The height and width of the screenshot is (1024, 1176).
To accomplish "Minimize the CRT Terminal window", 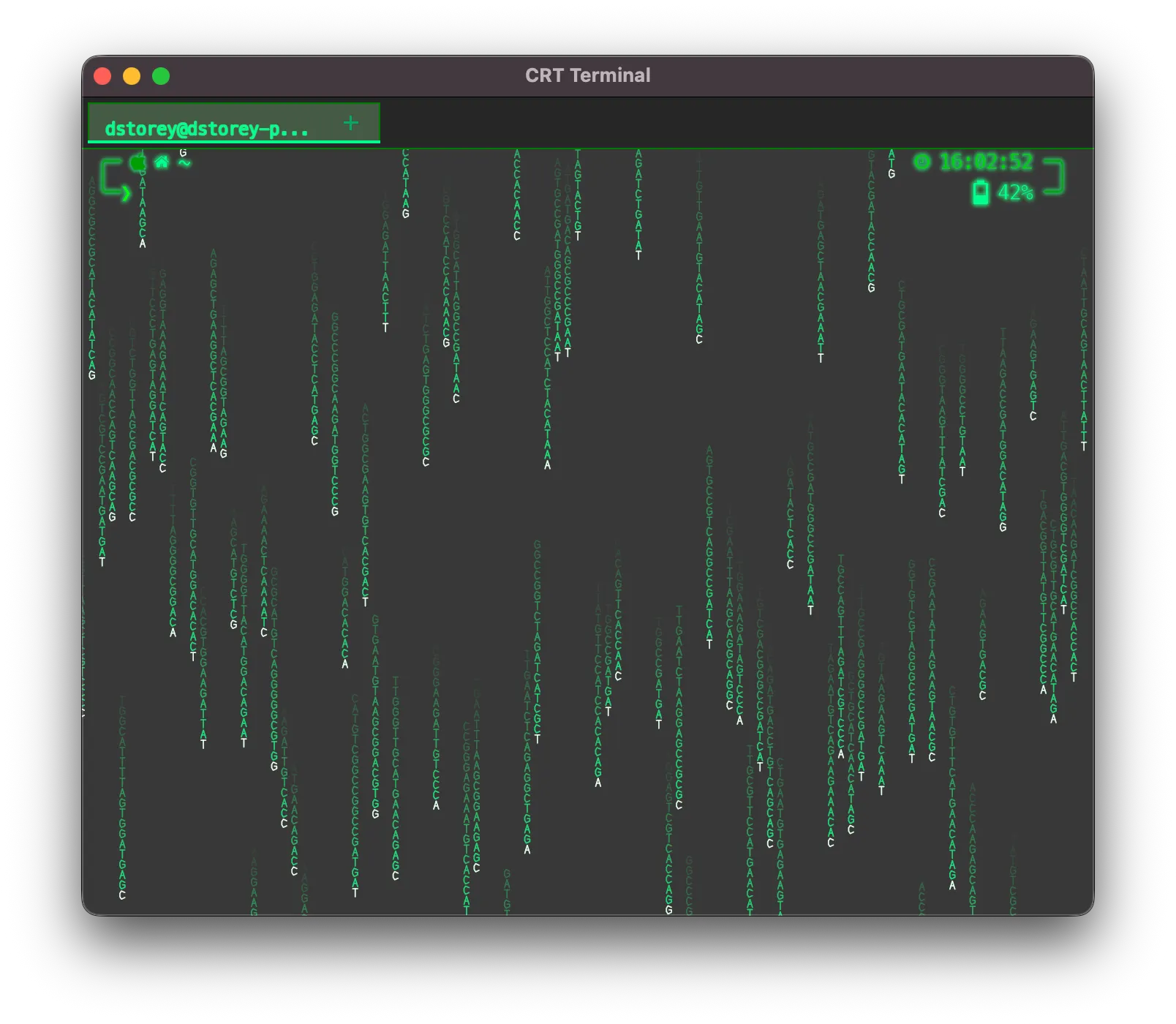I will [x=132, y=76].
